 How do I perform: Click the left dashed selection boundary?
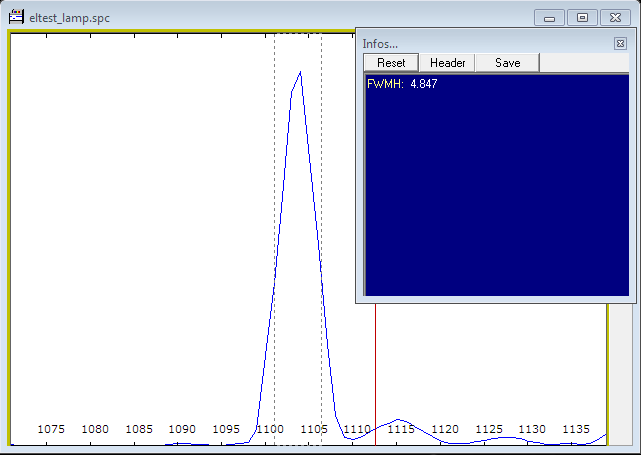pos(274,200)
